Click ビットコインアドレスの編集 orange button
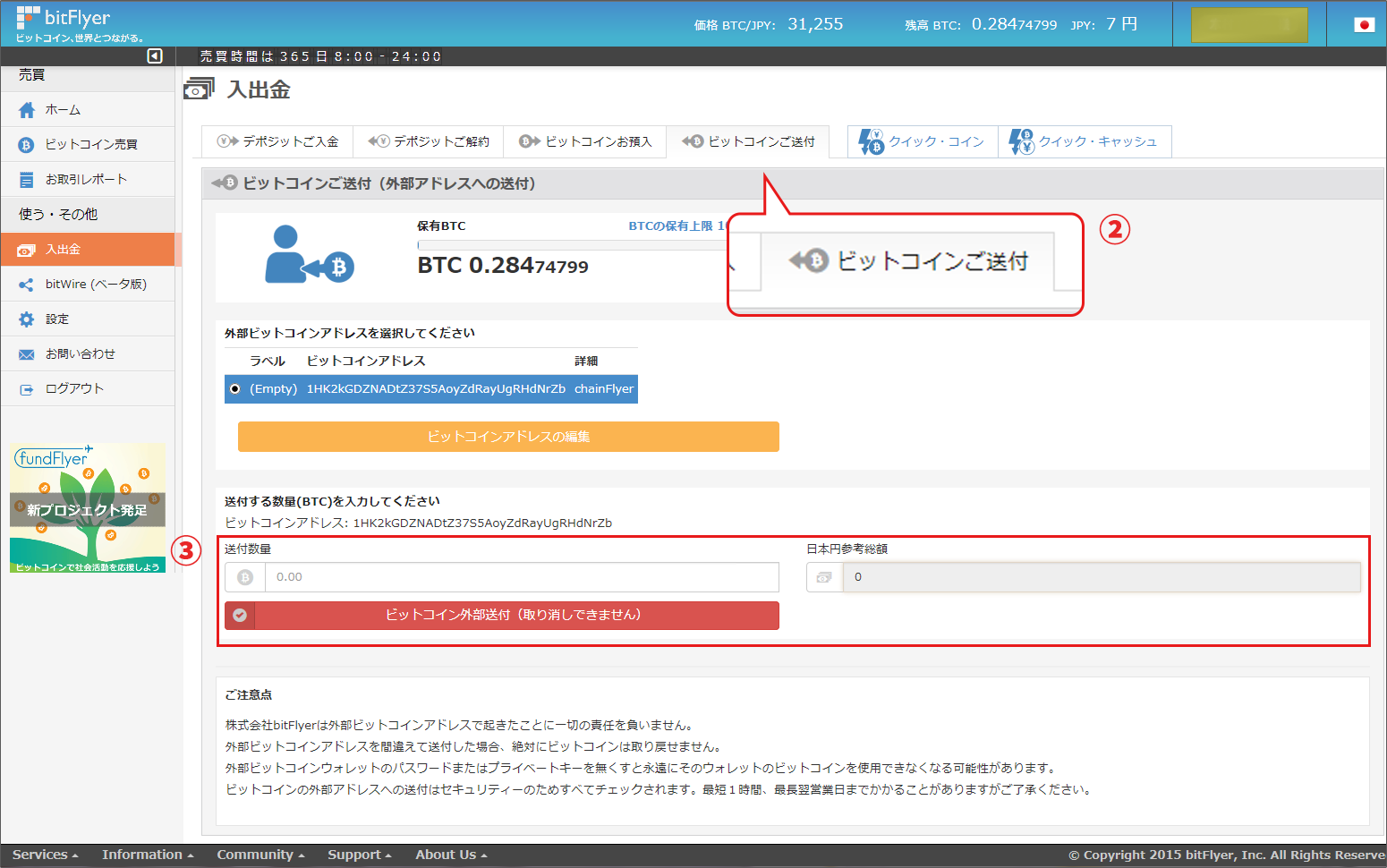The width and height of the screenshot is (1387, 868). [x=508, y=437]
